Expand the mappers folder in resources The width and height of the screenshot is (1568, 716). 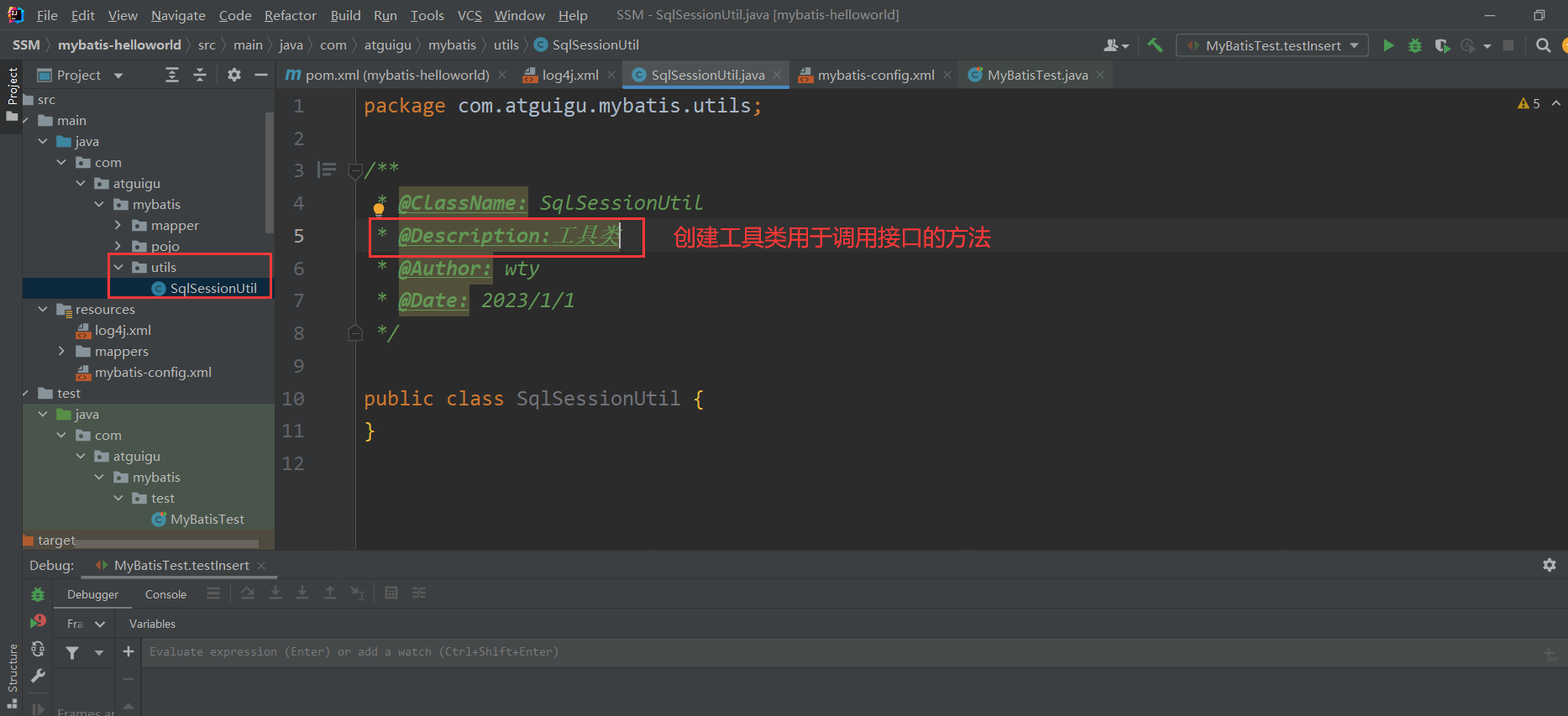(x=61, y=351)
